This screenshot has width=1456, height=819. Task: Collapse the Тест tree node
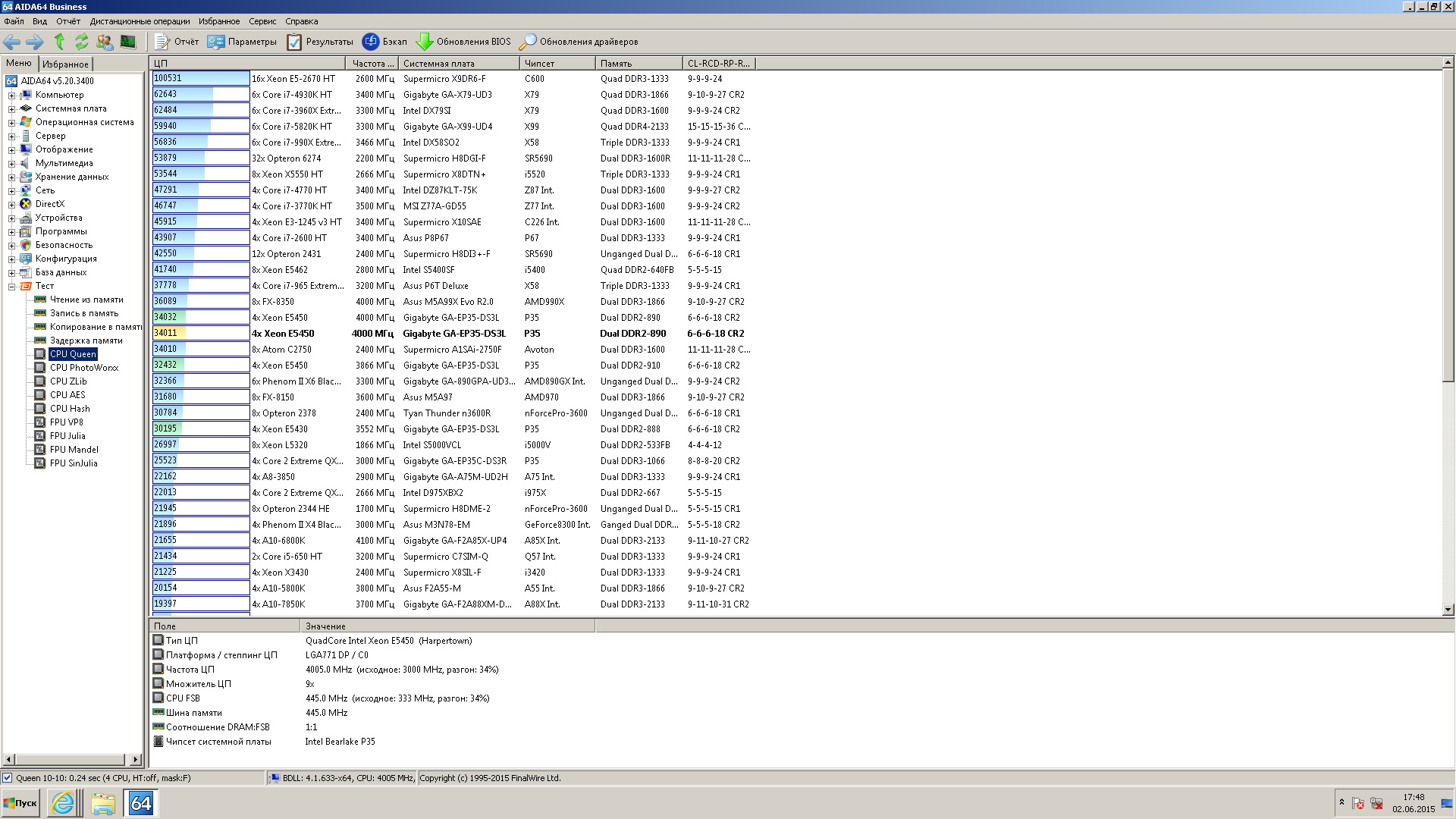(x=11, y=287)
